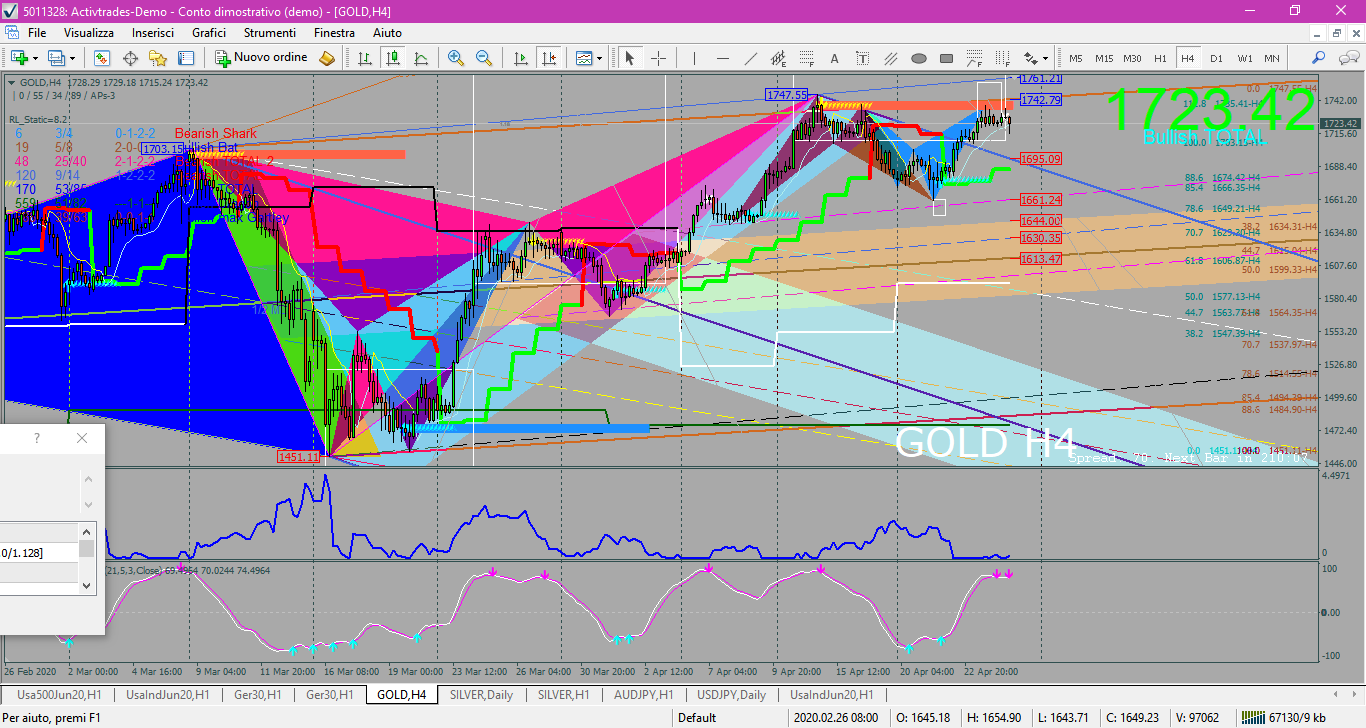This screenshot has width=1366, height=728.
Task: Open the chat bubbles icon
Action: (x=1347, y=58)
